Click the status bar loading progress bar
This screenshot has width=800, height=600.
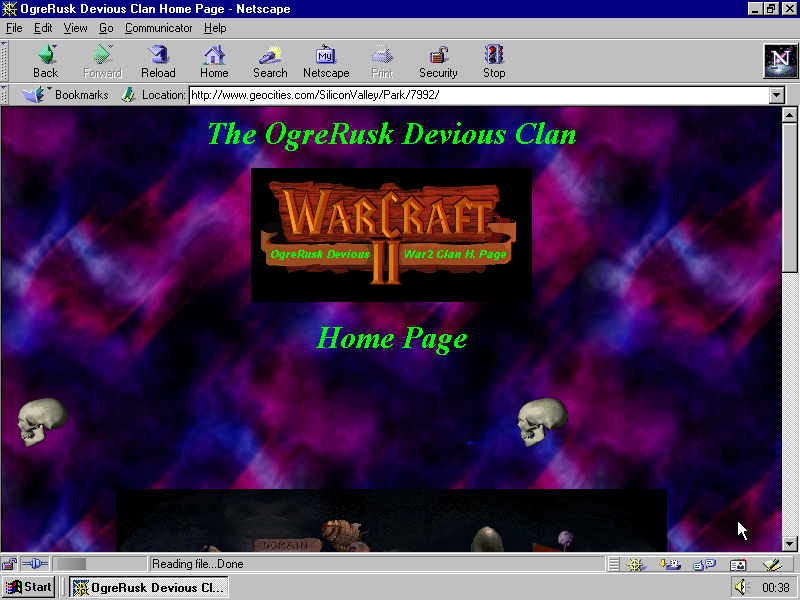click(99, 564)
